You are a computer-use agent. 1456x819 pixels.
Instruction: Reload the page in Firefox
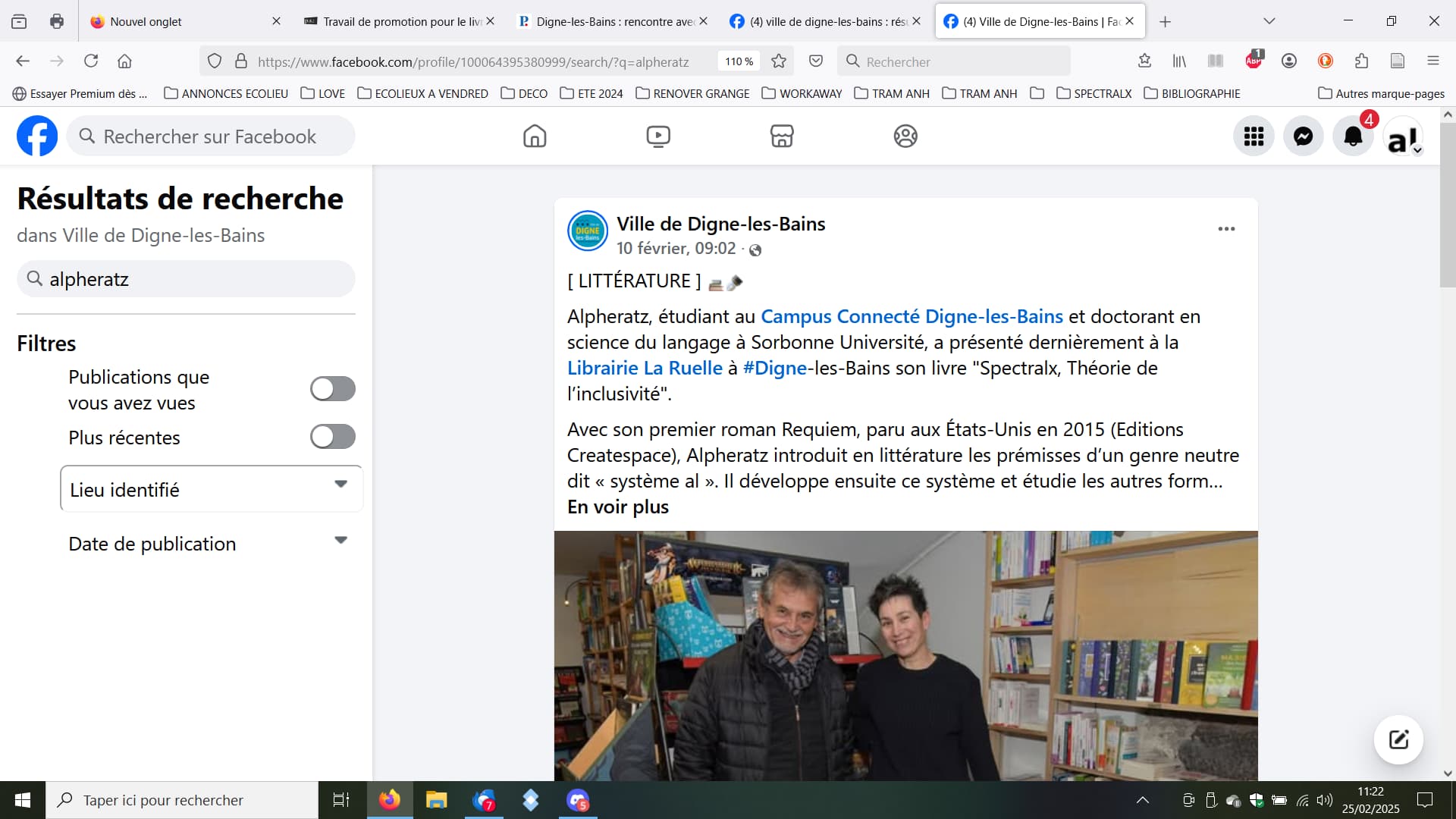[91, 61]
